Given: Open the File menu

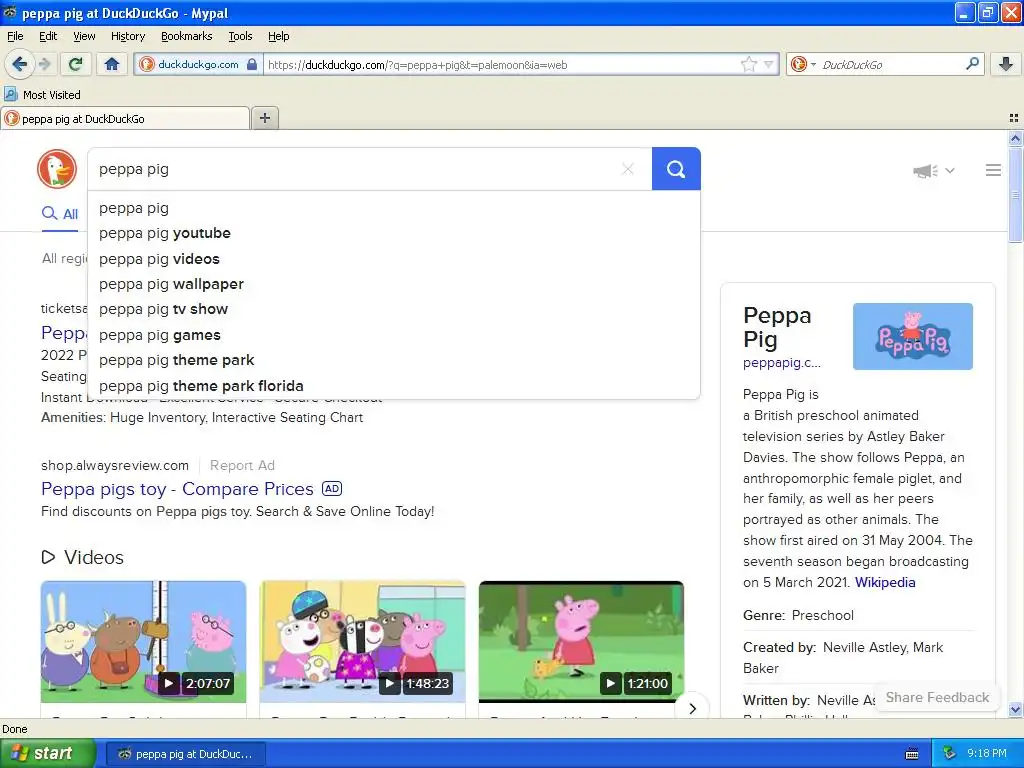Looking at the screenshot, I should tap(15, 36).
